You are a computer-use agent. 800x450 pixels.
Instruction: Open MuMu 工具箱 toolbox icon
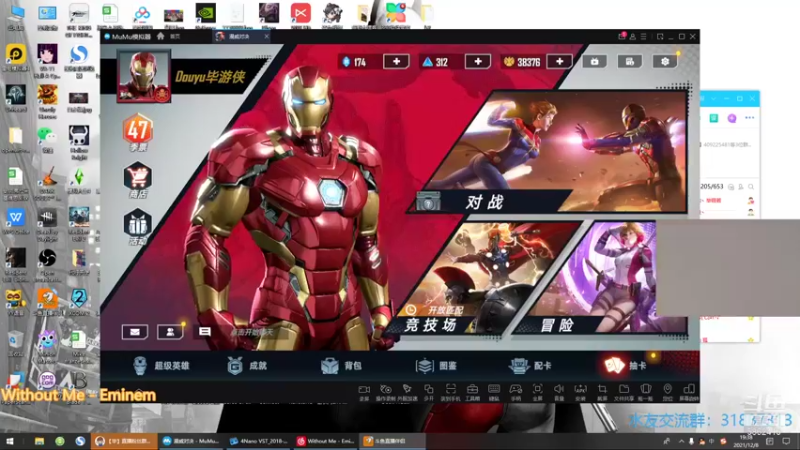tap(472, 392)
